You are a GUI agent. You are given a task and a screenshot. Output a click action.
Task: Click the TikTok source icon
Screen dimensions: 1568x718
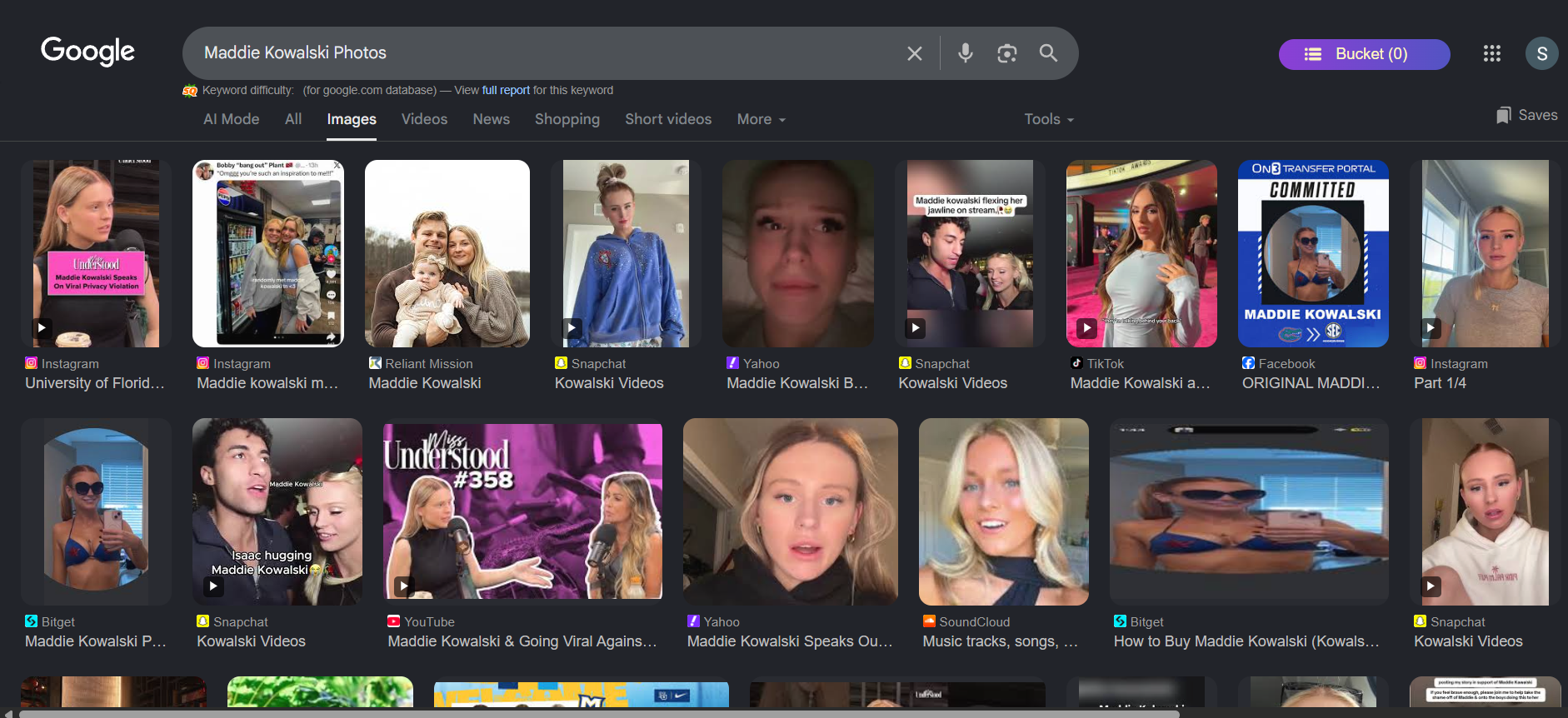pyautogui.click(x=1076, y=363)
